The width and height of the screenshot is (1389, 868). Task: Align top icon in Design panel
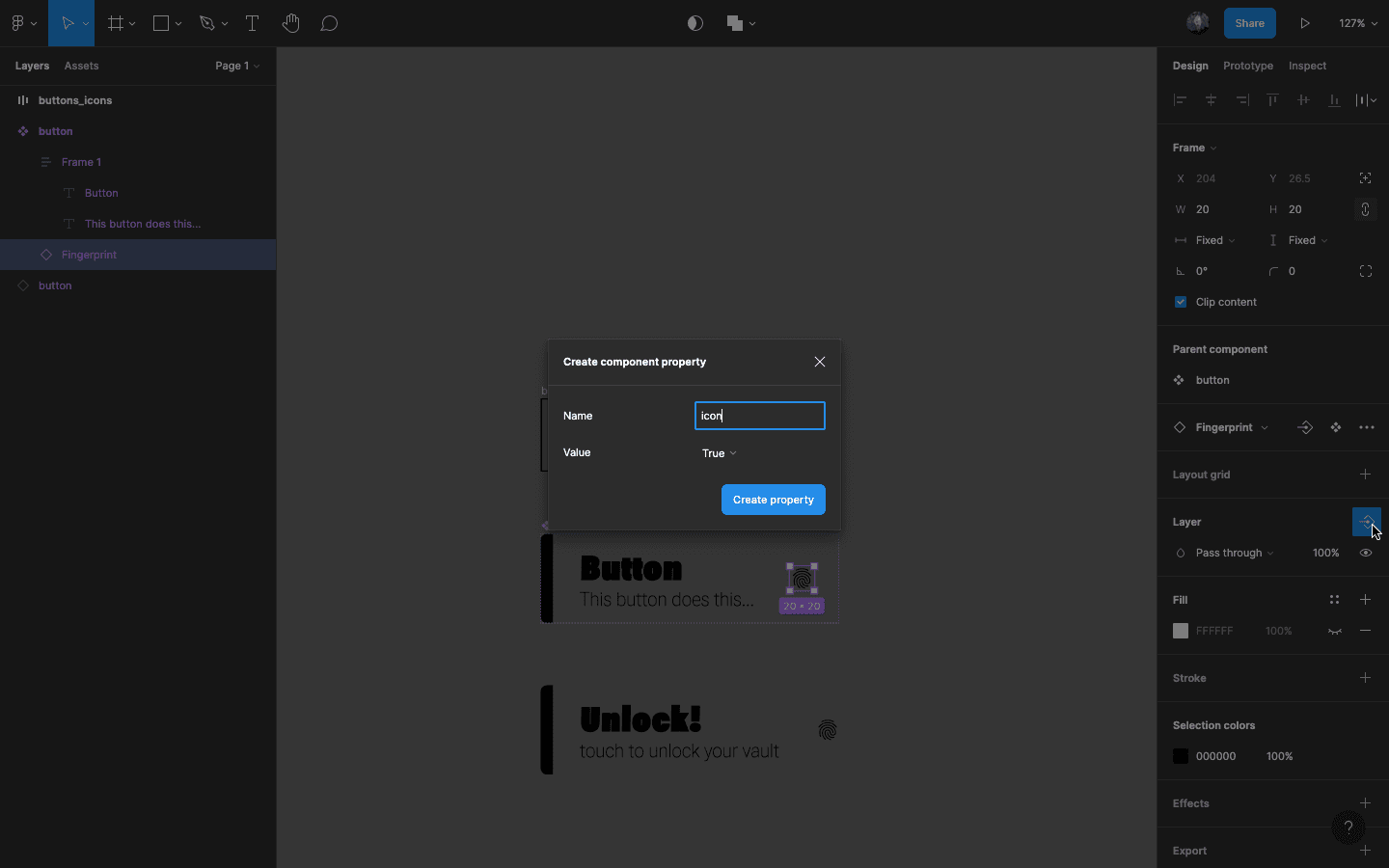click(x=1272, y=99)
